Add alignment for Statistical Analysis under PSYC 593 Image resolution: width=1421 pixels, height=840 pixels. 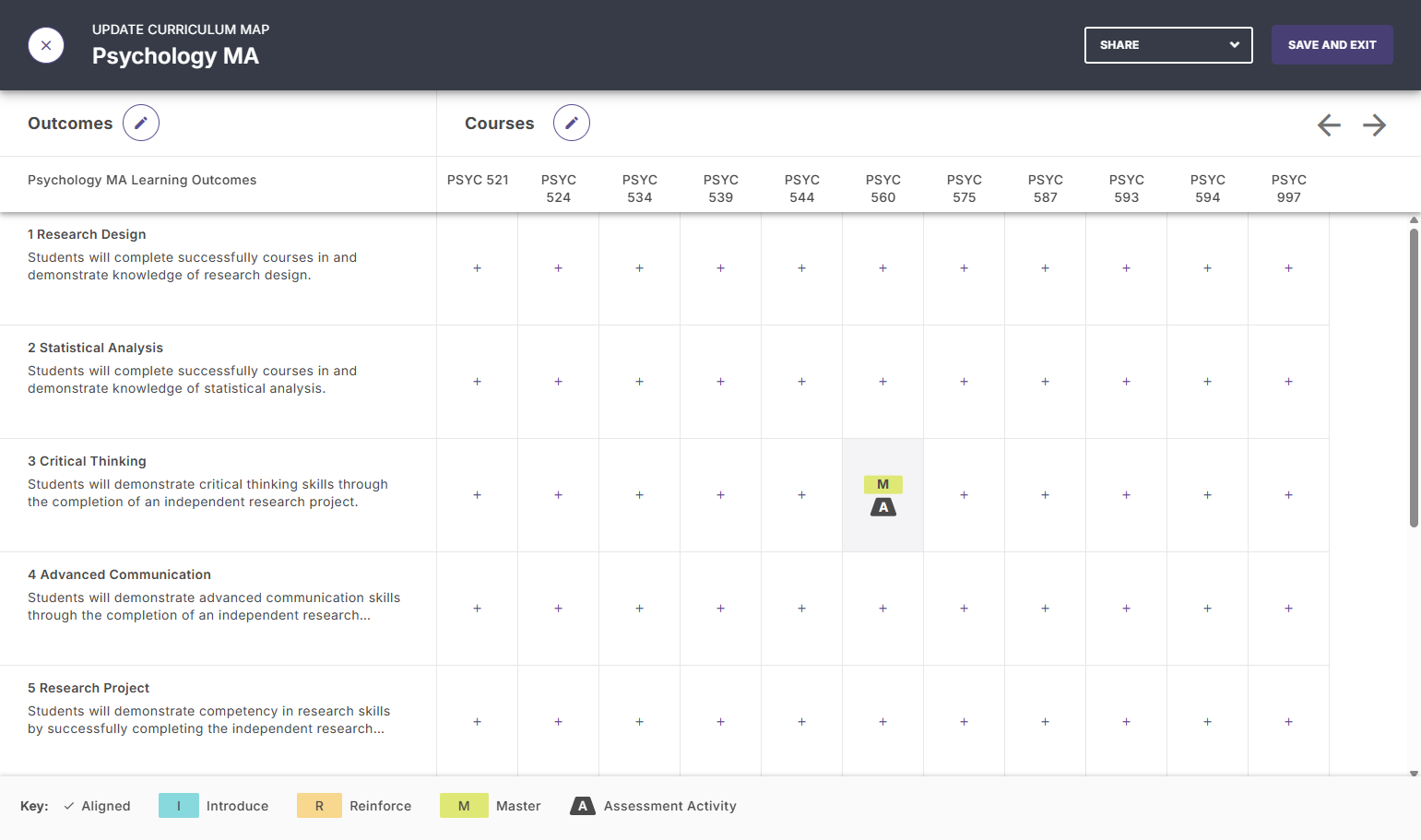1127,382
